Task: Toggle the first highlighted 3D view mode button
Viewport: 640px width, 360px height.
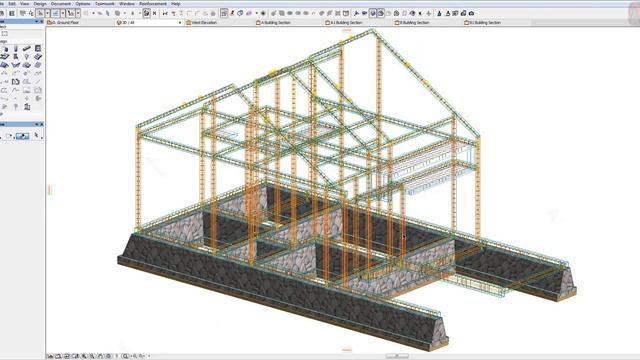Action: click(x=373, y=13)
